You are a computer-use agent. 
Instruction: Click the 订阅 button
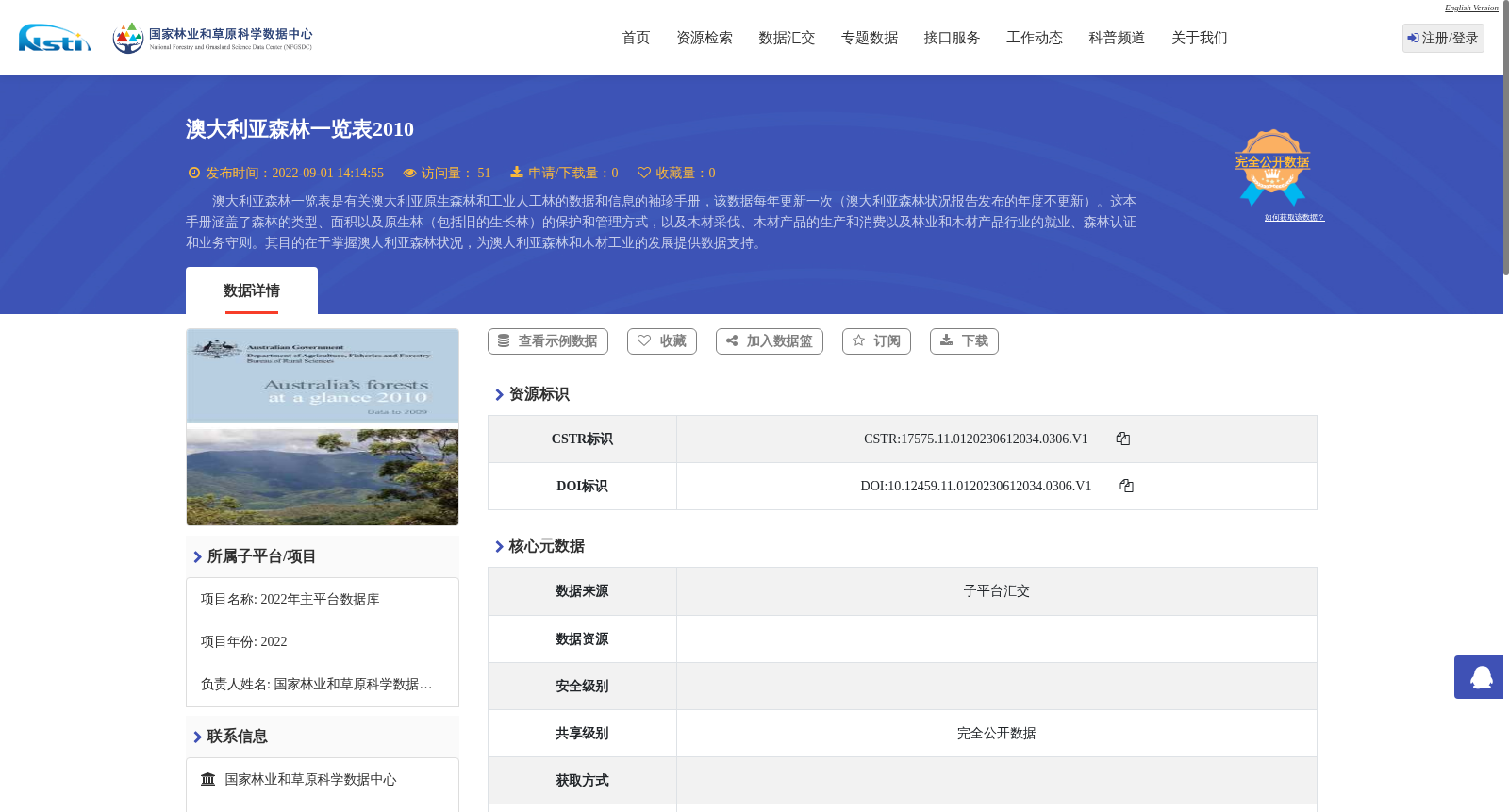[876, 341]
